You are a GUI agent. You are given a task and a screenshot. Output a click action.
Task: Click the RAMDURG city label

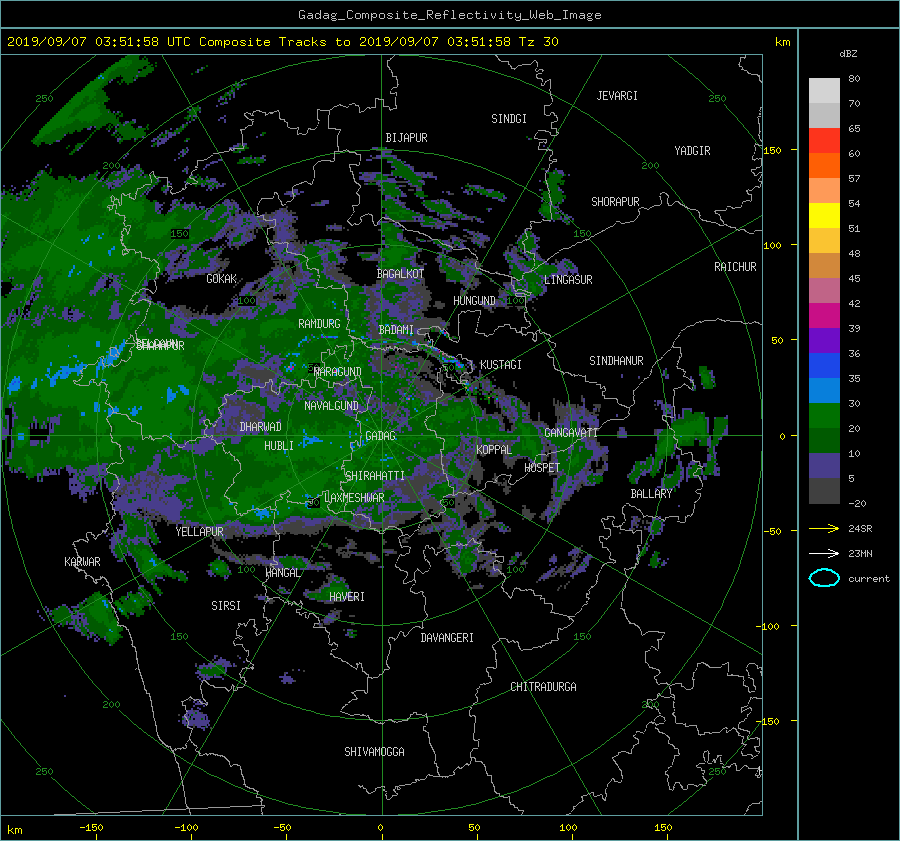(319, 324)
